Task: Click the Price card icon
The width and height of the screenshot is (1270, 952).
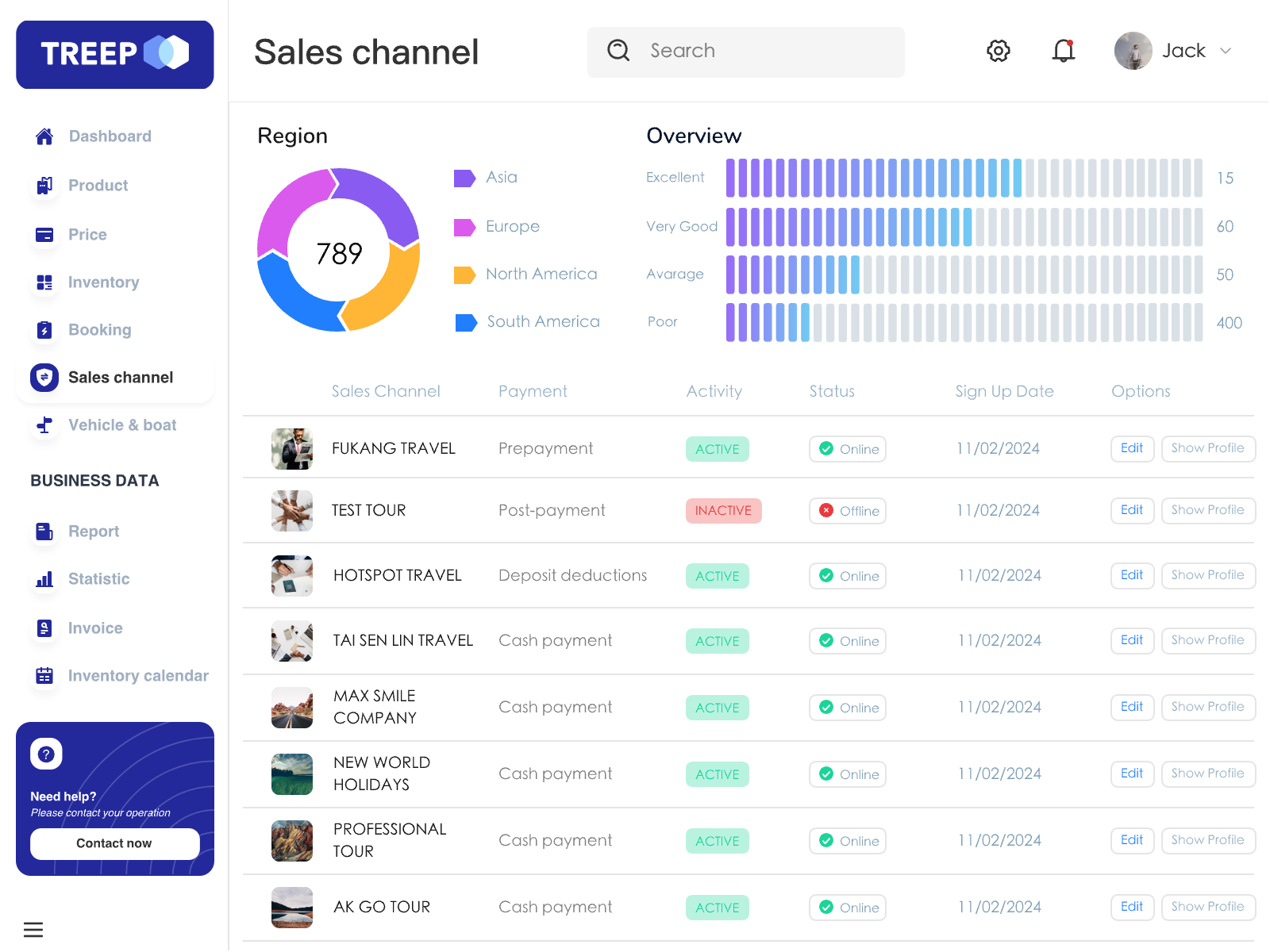Action: (x=44, y=235)
